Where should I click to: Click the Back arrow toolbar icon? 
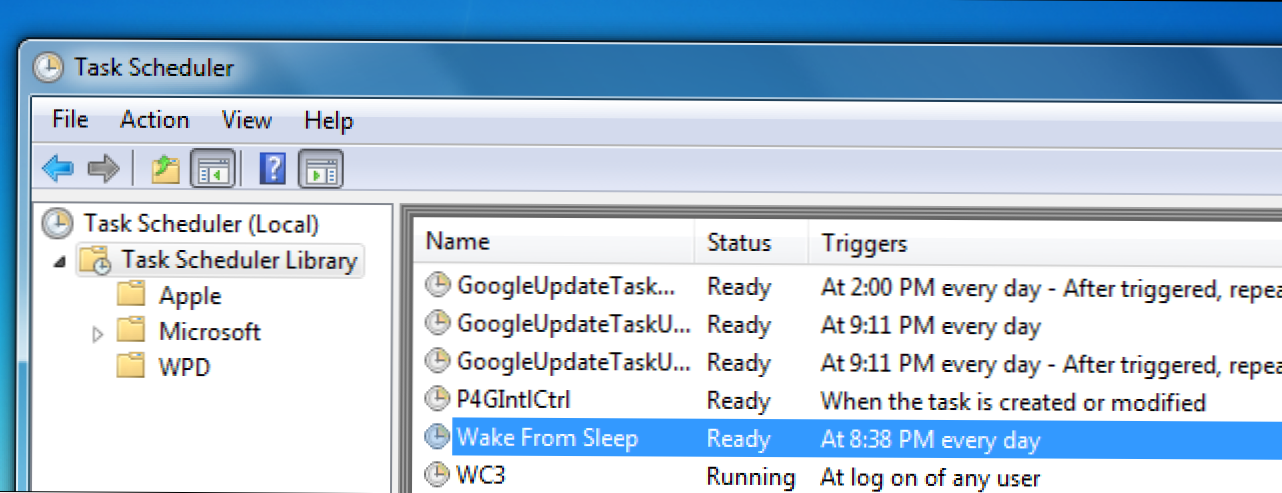click(58, 169)
